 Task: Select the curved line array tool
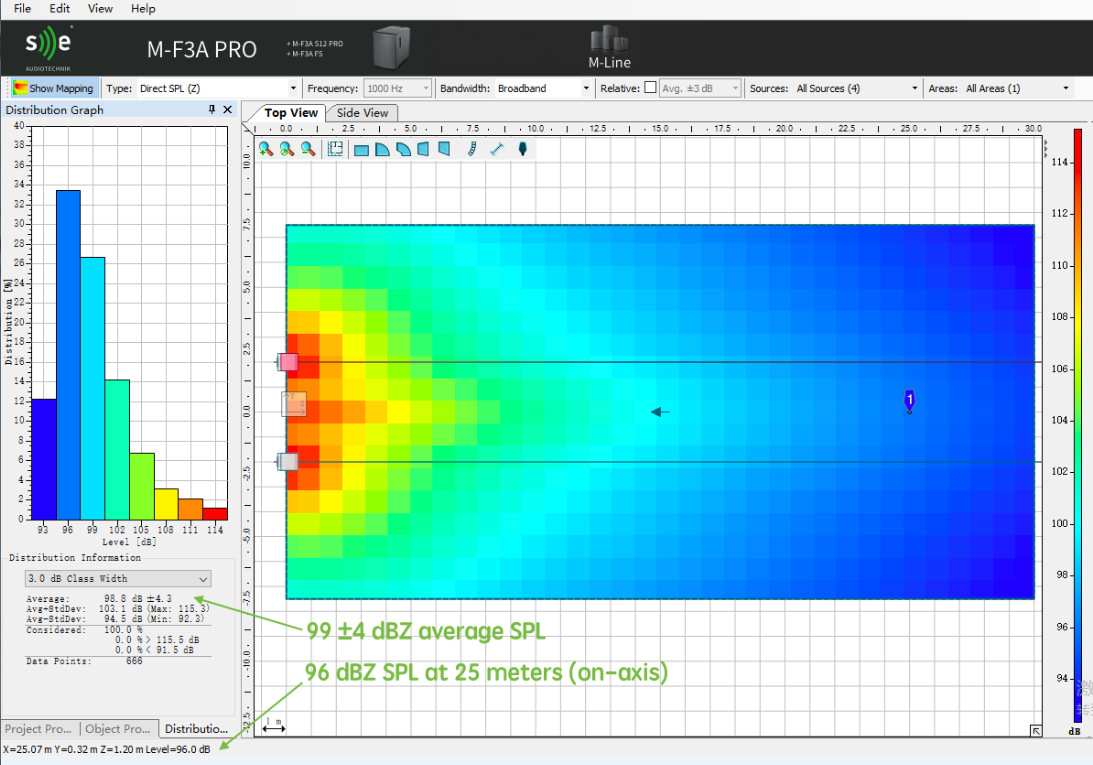click(473, 150)
